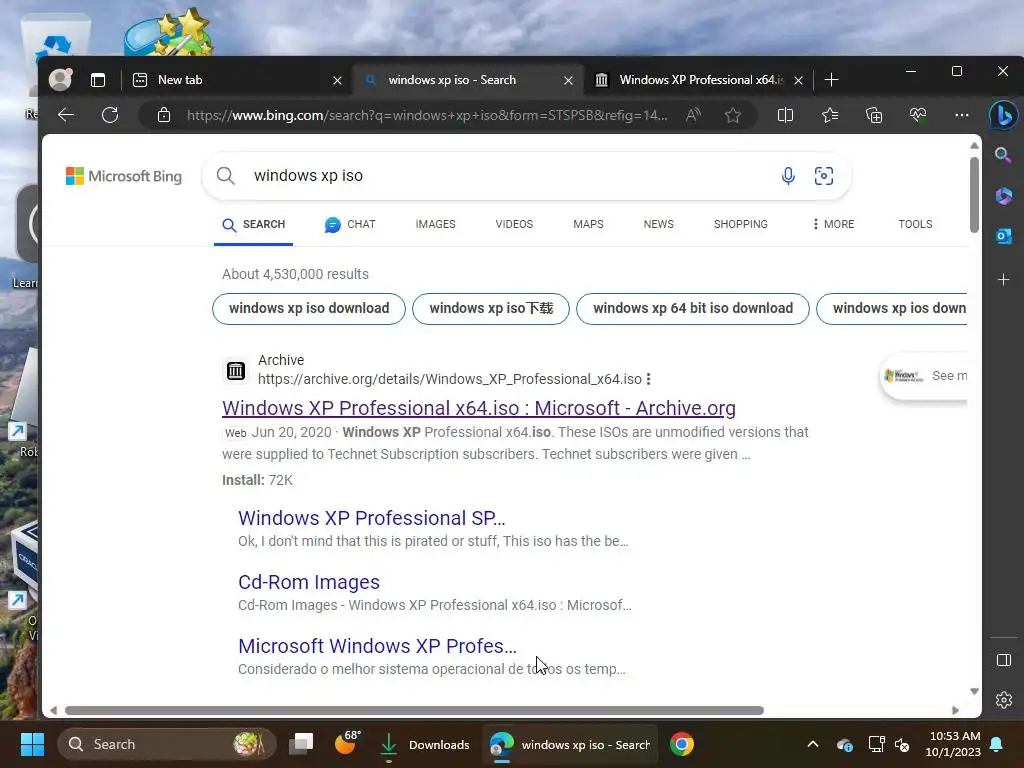This screenshot has width=1024, height=768.
Task: Open the notification bell in taskbar
Action: [997, 744]
